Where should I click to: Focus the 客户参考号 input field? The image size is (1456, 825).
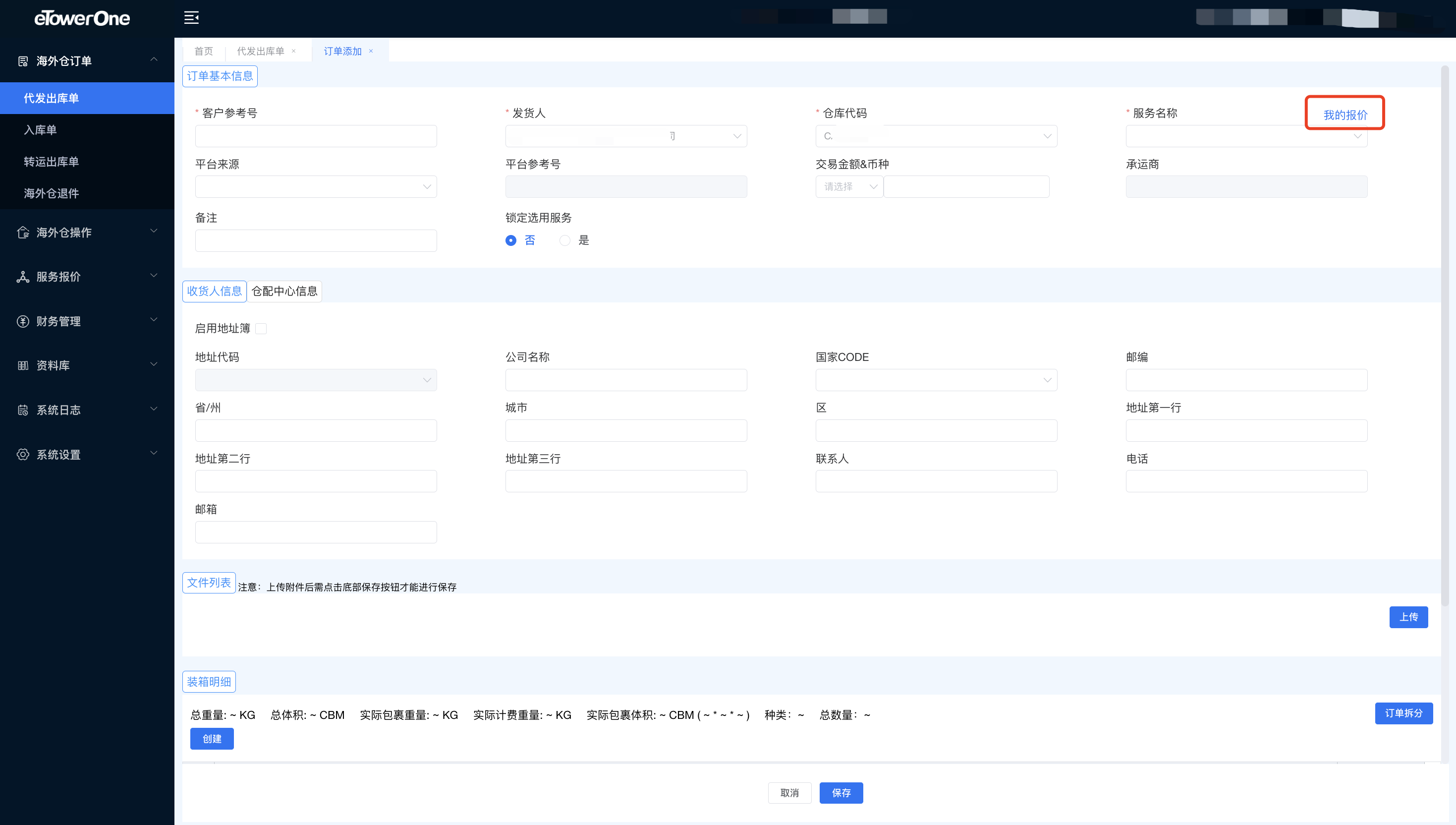[316, 136]
